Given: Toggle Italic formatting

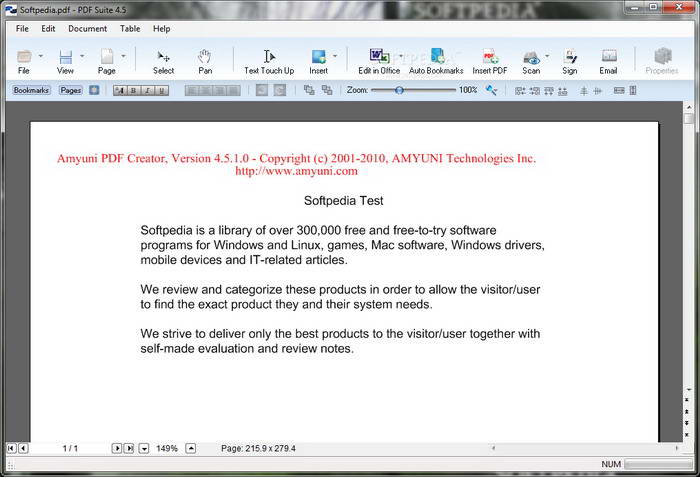Looking at the screenshot, I should coord(148,91).
